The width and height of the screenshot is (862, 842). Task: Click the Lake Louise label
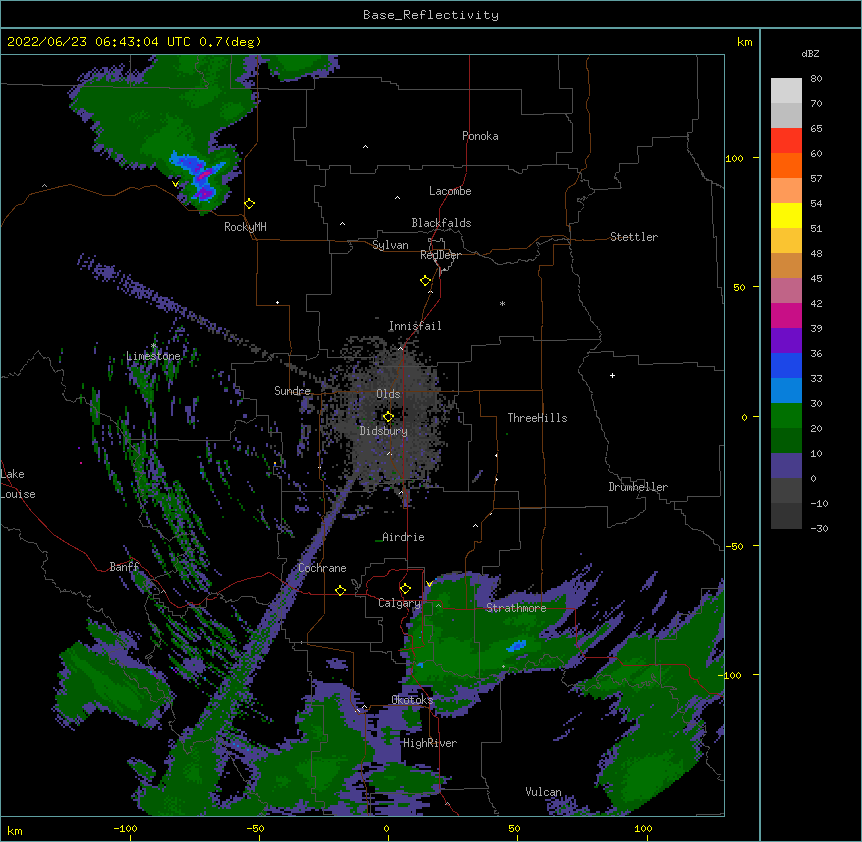tap(18, 484)
